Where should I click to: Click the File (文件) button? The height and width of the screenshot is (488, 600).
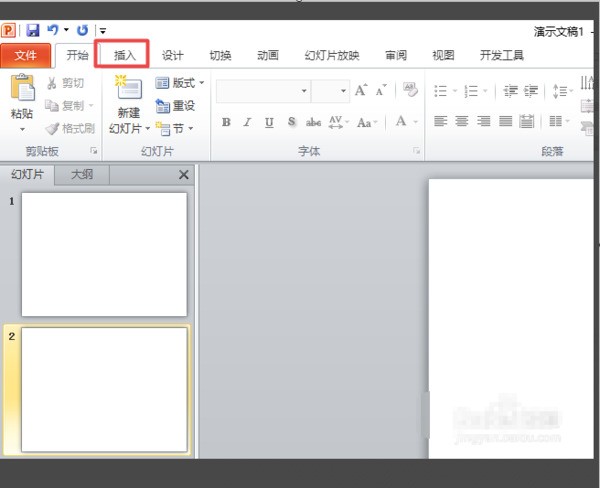pos(25,55)
